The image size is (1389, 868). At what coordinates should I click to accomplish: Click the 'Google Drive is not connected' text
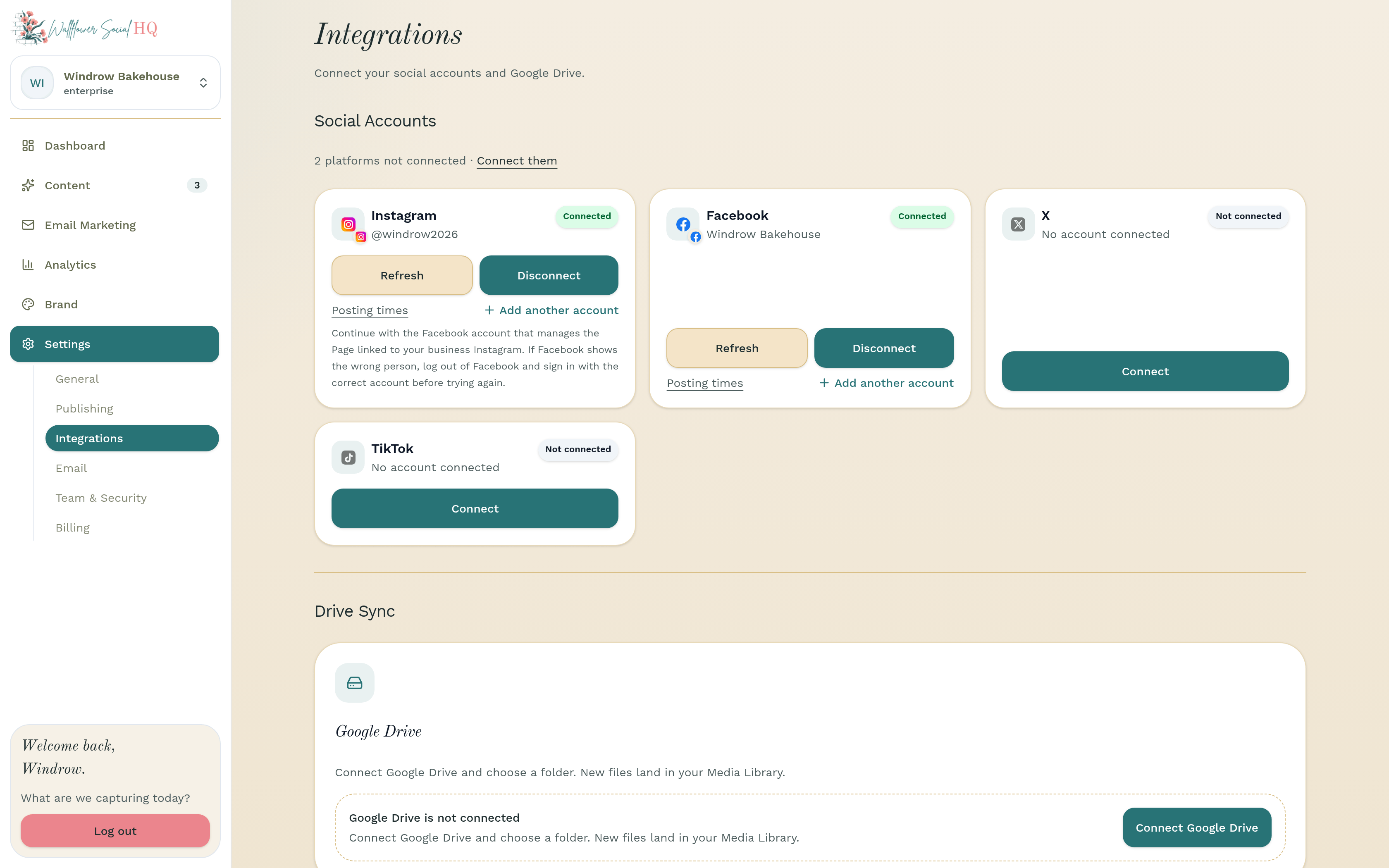pyautogui.click(x=434, y=818)
